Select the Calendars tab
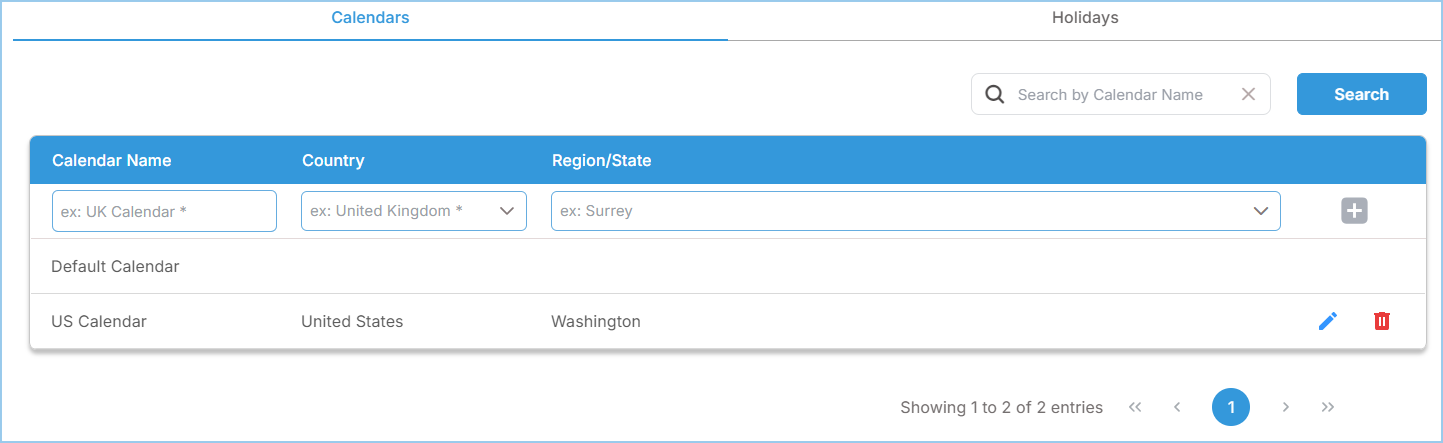 370,18
